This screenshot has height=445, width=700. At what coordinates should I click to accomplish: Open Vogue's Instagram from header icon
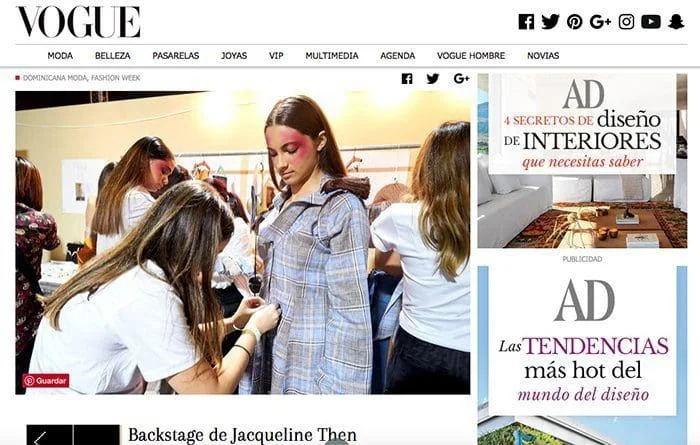[x=626, y=21]
